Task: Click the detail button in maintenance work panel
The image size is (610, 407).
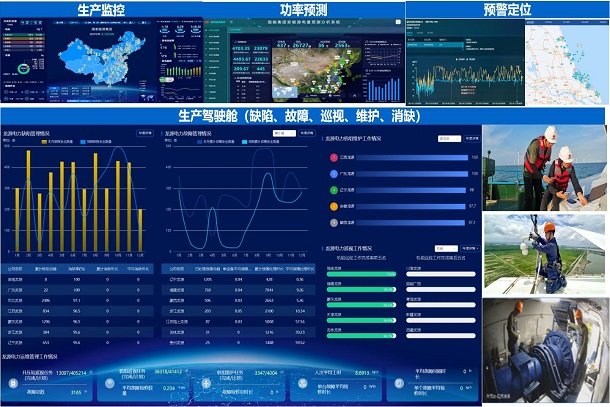Action: click(472, 139)
